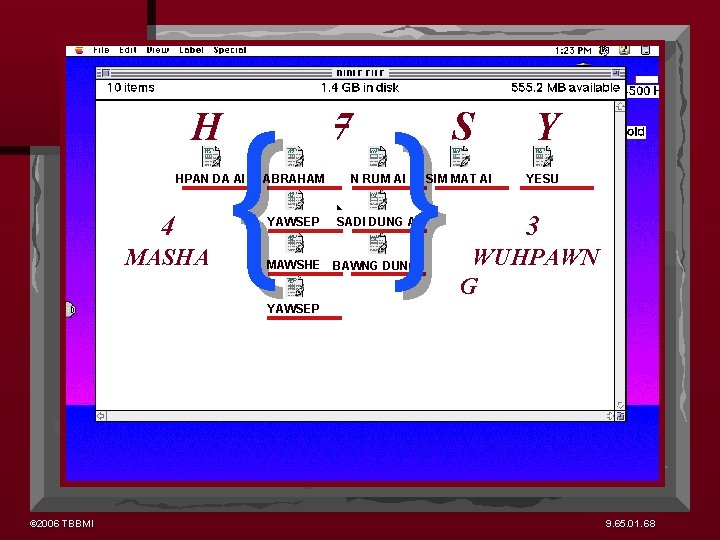Click the SIM MAT AI document icon
This screenshot has height=540, width=720.
coord(460,157)
